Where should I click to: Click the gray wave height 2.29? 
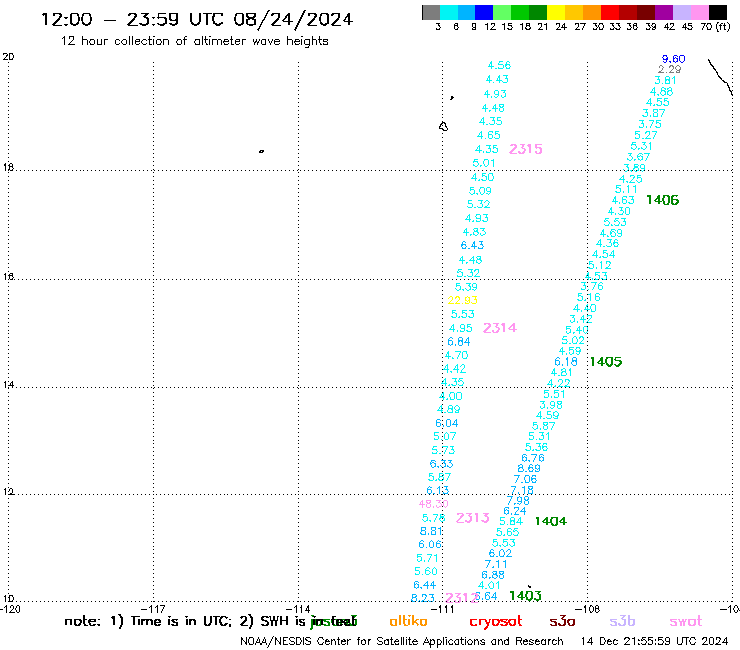coord(669,69)
